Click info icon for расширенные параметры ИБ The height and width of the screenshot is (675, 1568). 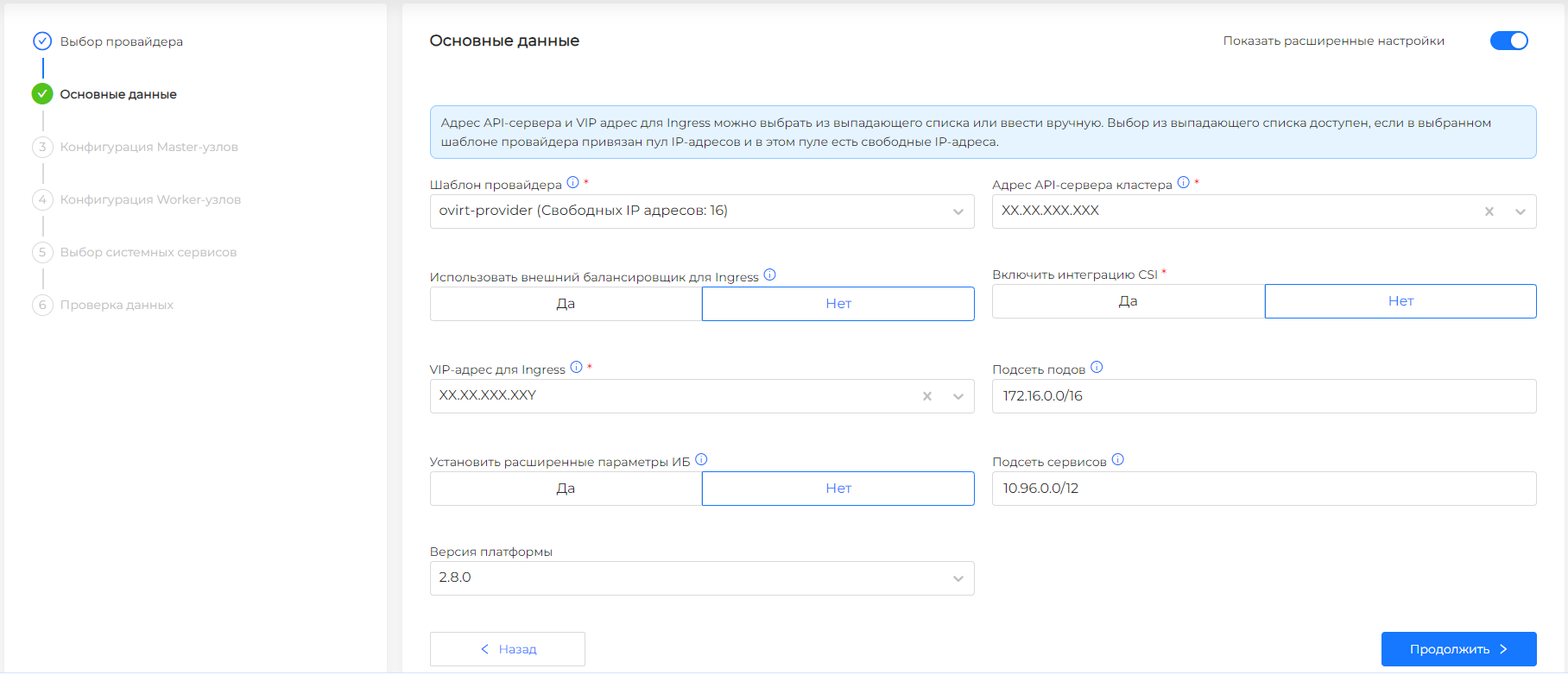pos(701,459)
